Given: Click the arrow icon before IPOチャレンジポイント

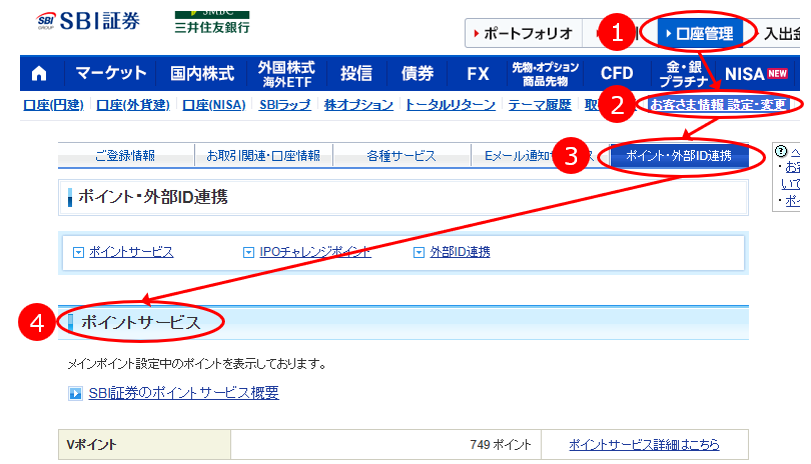Looking at the screenshot, I should click(x=249, y=252).
